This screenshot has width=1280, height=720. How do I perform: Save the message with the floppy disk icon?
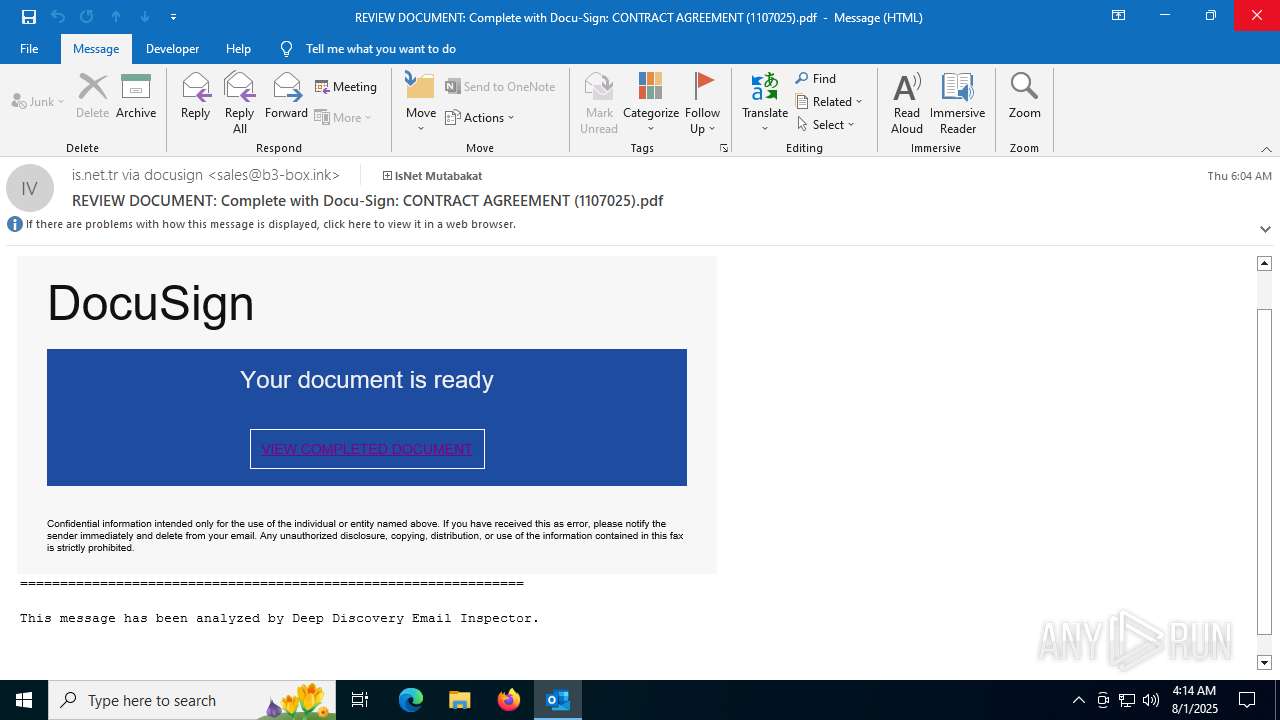(x=29, y=17)
